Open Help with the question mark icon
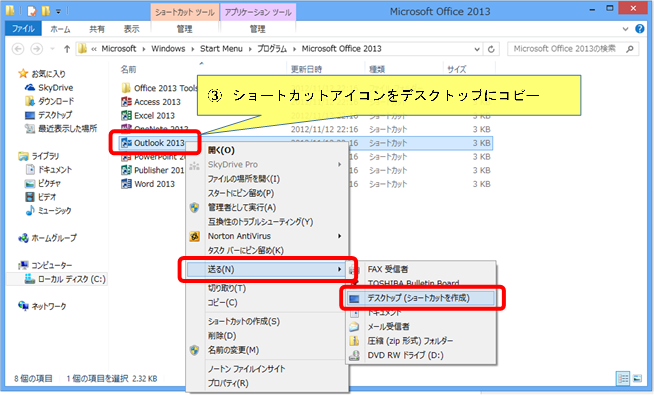The height and width of the screenshot is (395, 654). point(639,29)
